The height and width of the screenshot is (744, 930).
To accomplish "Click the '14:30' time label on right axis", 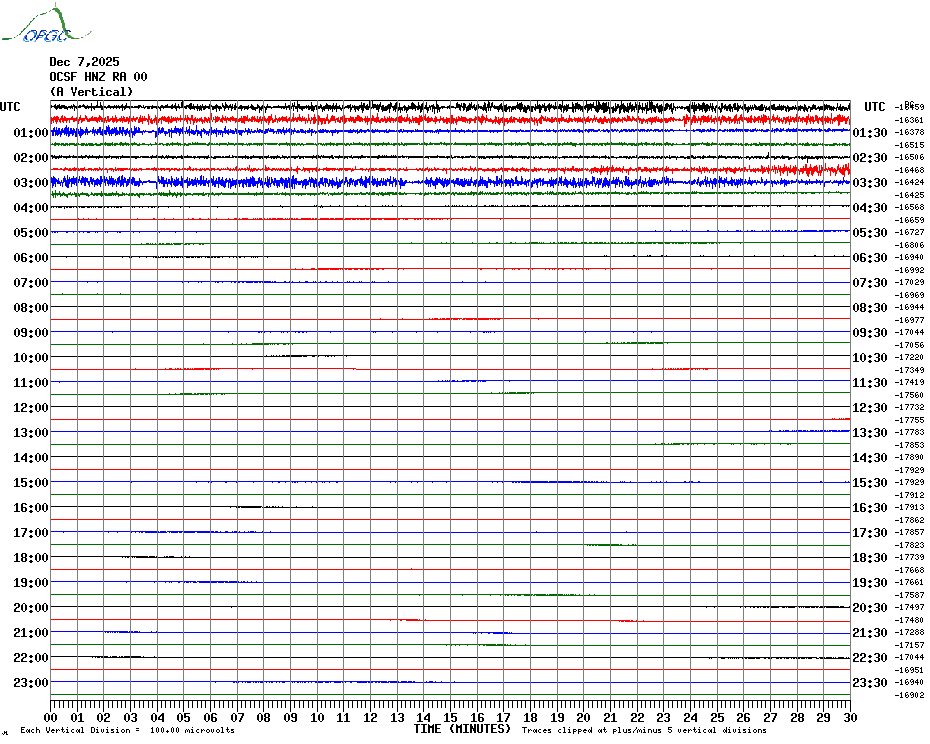I will click(x=870, y=458).
